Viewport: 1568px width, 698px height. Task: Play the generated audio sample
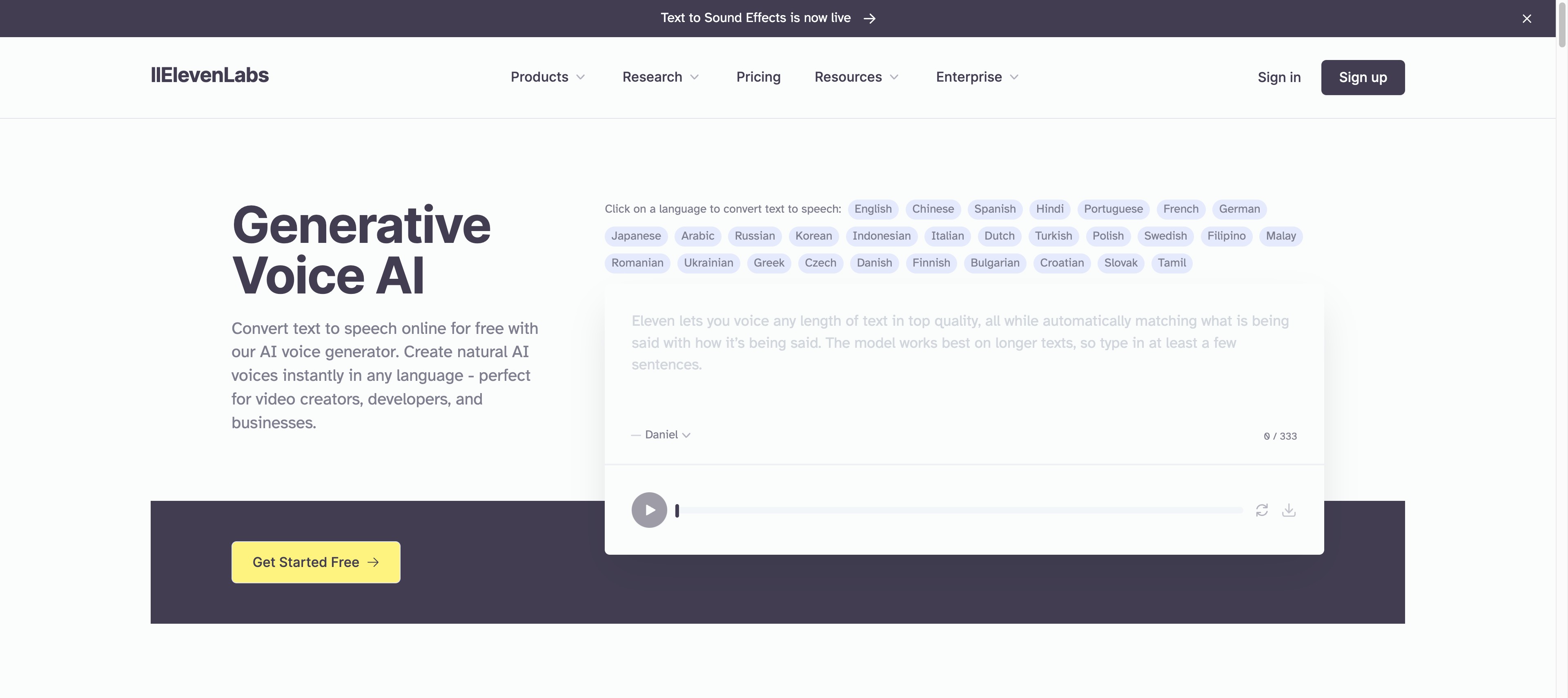649,510
